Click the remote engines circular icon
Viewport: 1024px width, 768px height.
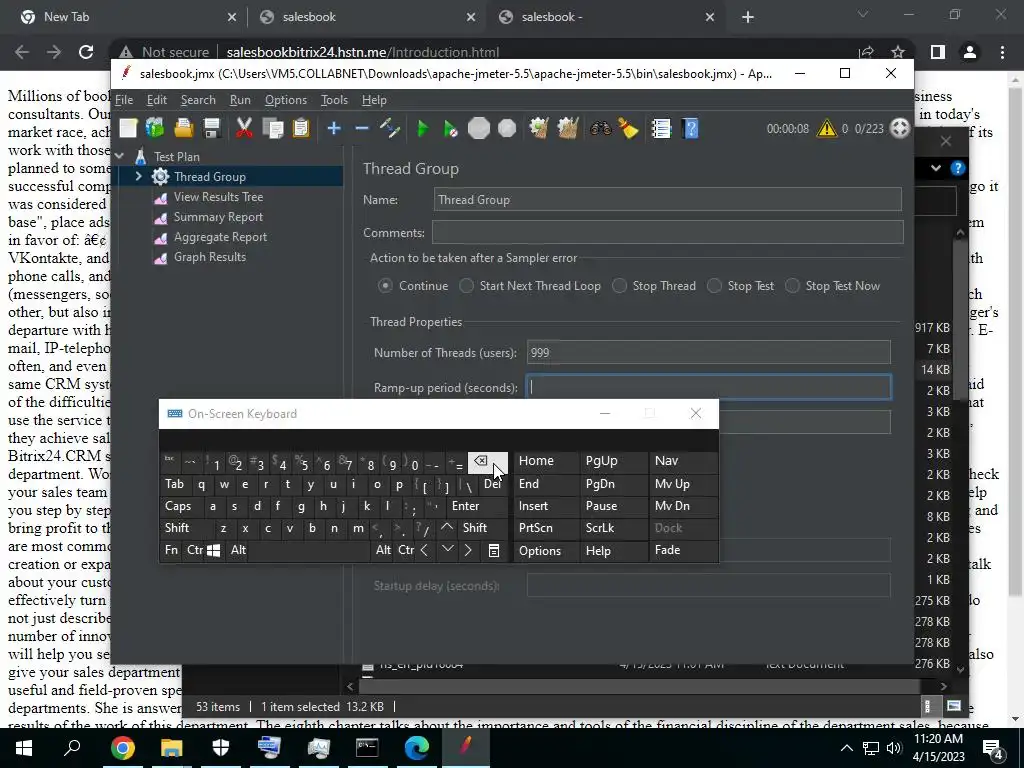(900, 128)
